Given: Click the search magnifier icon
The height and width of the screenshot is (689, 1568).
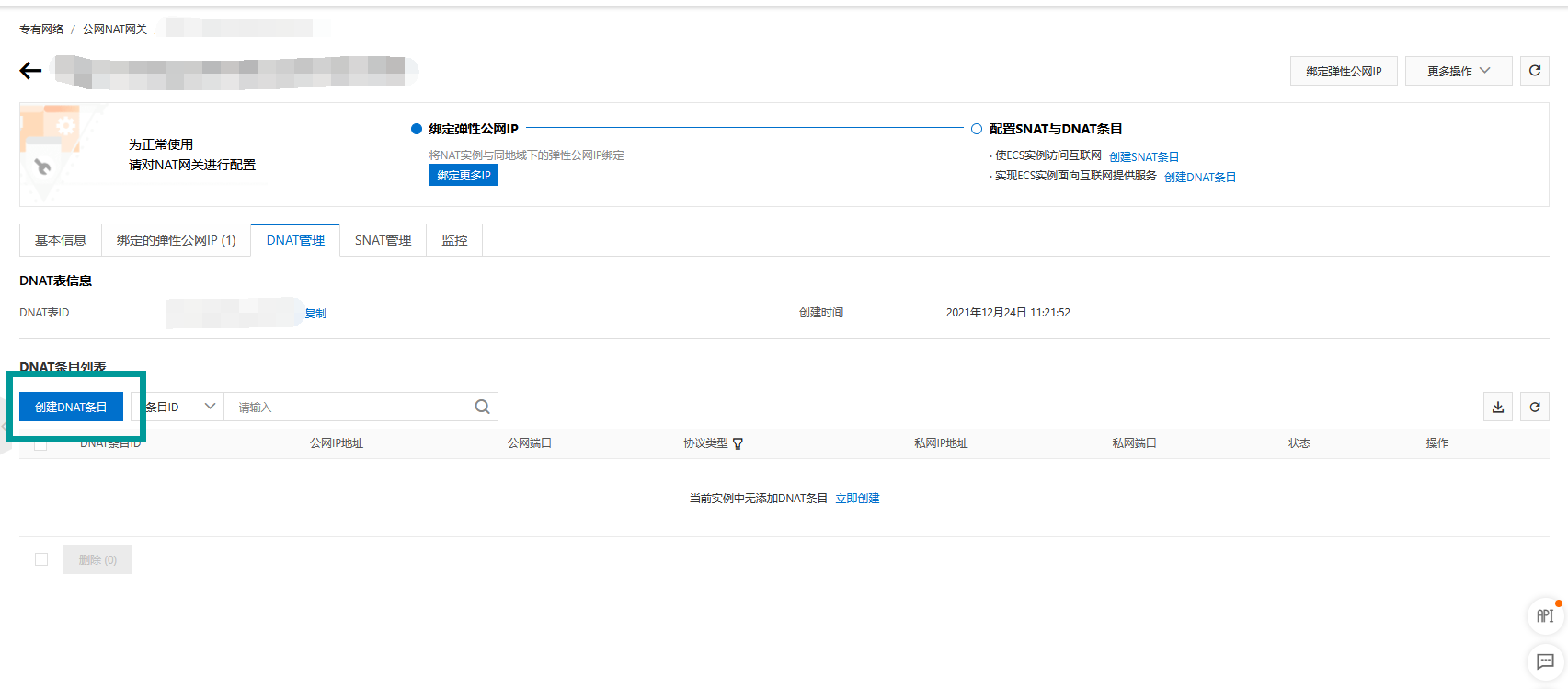Looking at the screenshot, I should coord(482,407).
